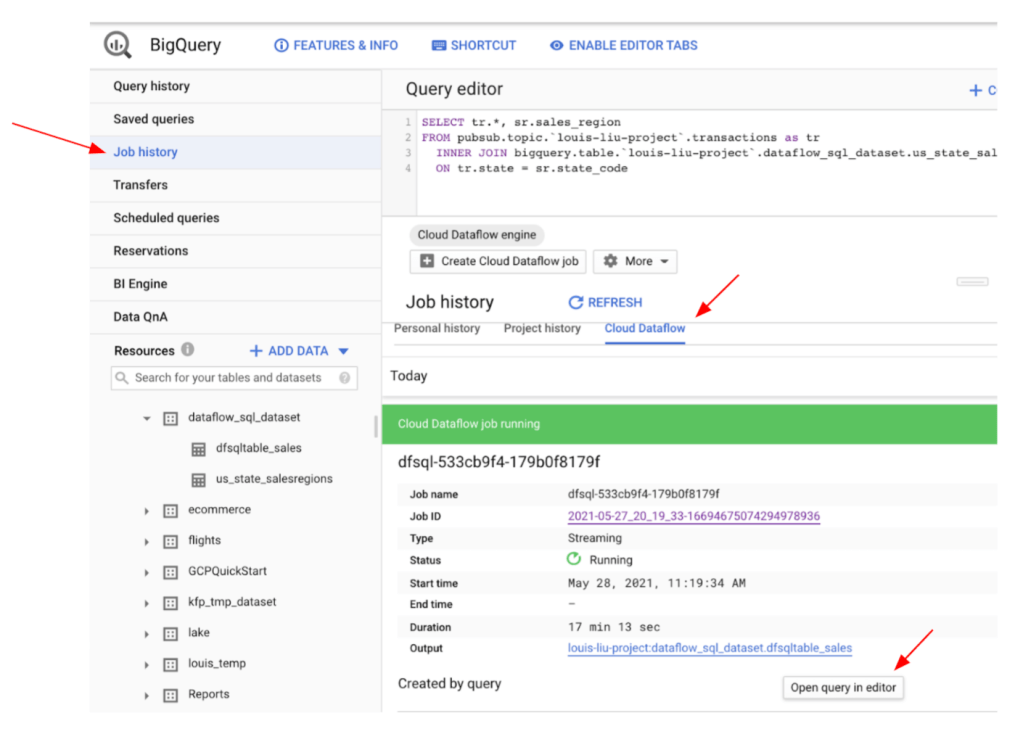1023x734 pixels.
Task: Expand the ecommerce dataset
Action: click(147, 511)
